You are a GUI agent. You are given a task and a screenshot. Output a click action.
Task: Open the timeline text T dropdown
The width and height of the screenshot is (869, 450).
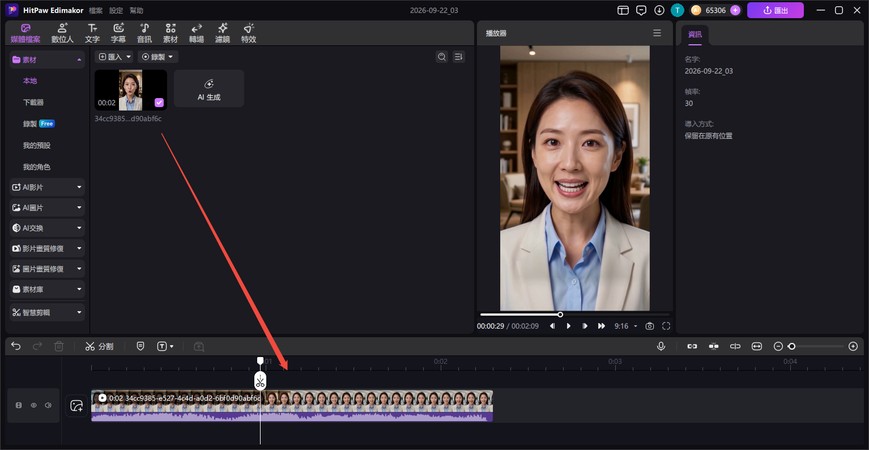(x=165, y=346)
